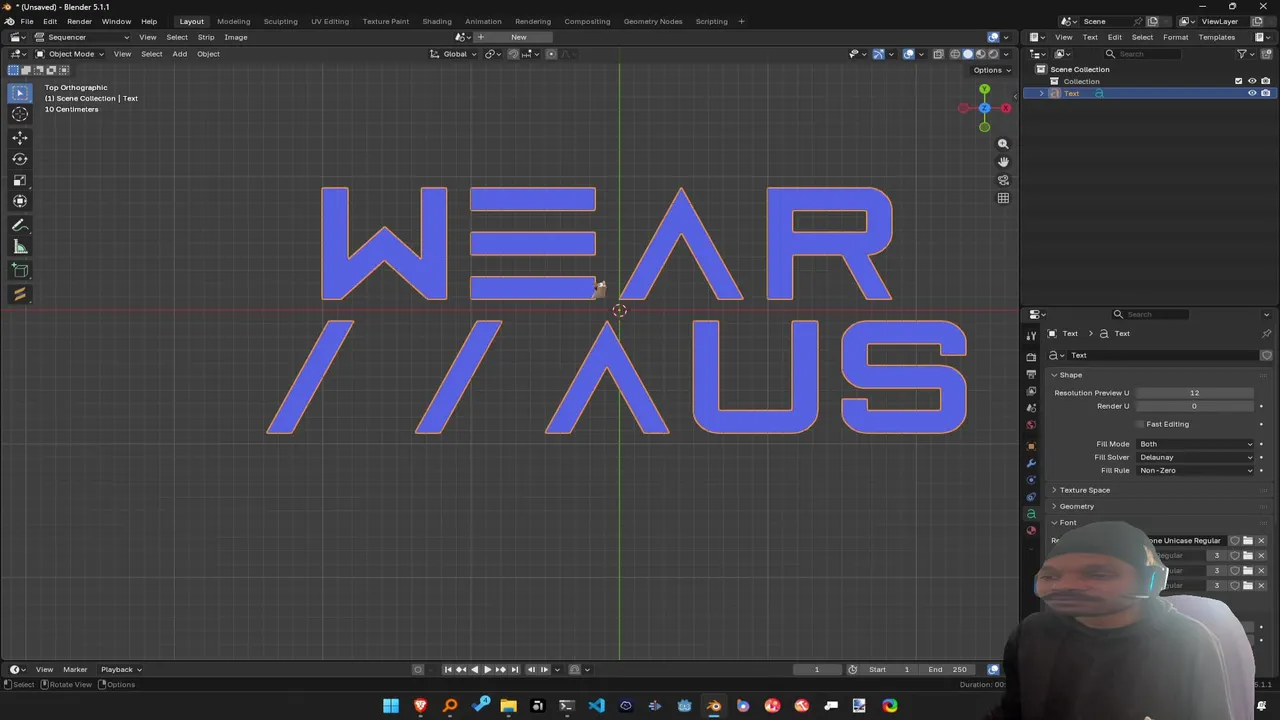Open the World properties tab
The width and height of the screenshot is (1280, 720).
tap(1031, 425)
